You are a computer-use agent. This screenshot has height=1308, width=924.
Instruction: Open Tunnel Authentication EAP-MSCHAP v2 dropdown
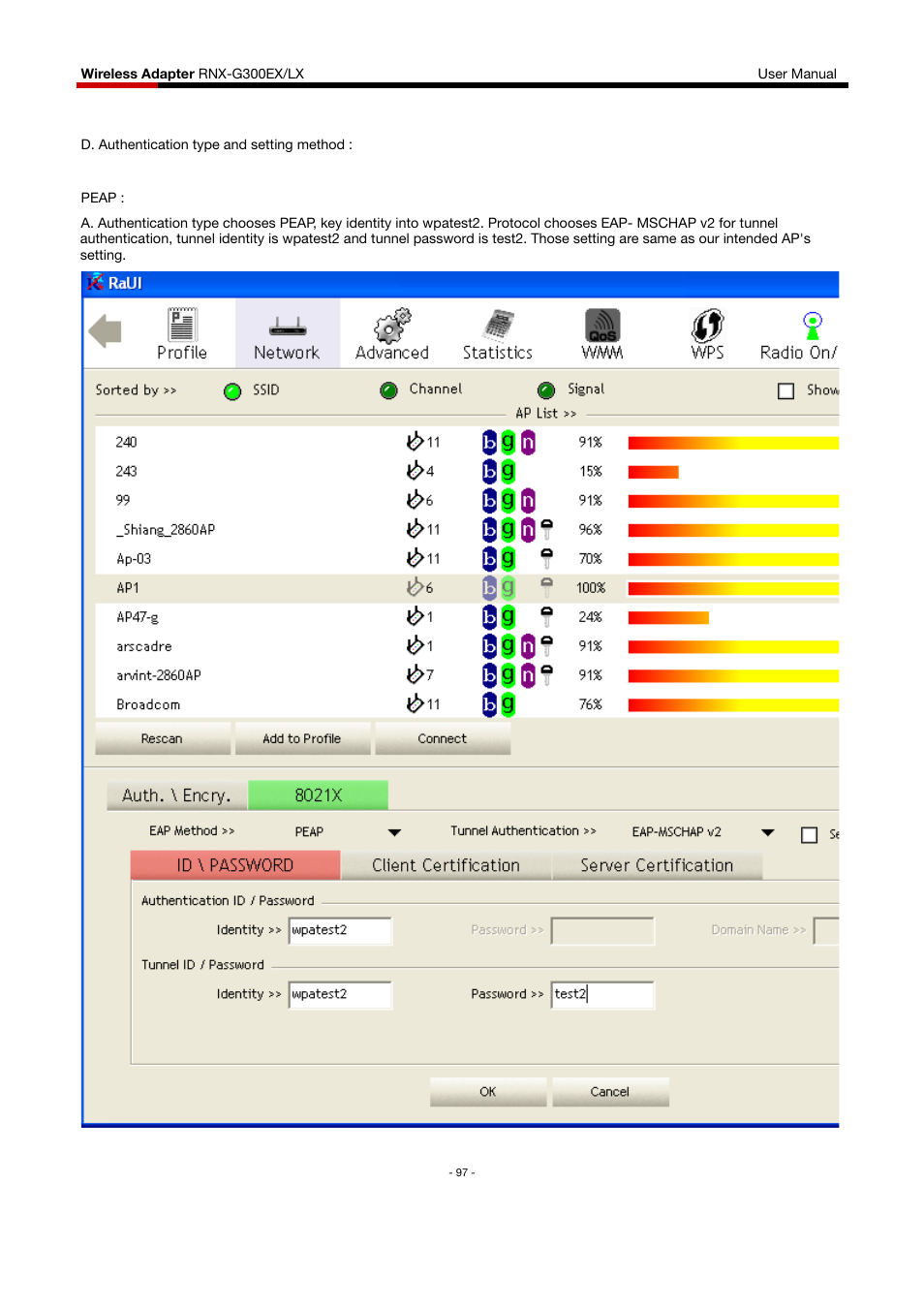click(x=768, y=832)
